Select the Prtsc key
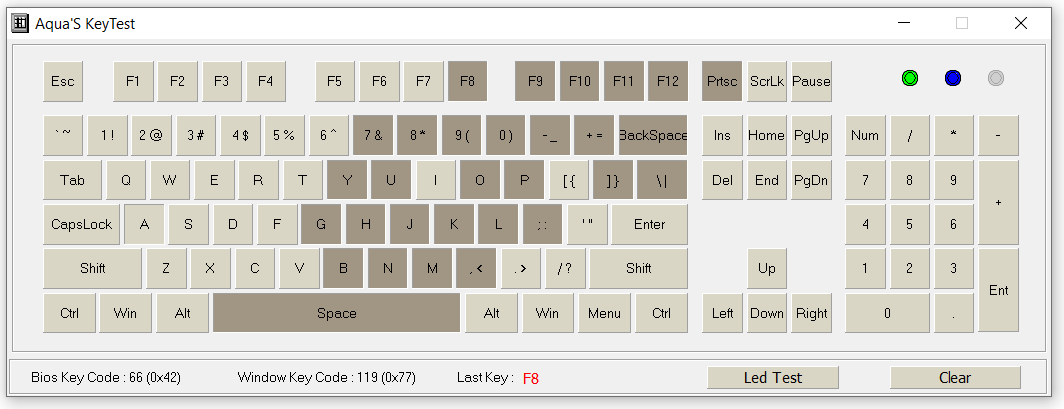Screen dimensions: 1064x409 722,81
